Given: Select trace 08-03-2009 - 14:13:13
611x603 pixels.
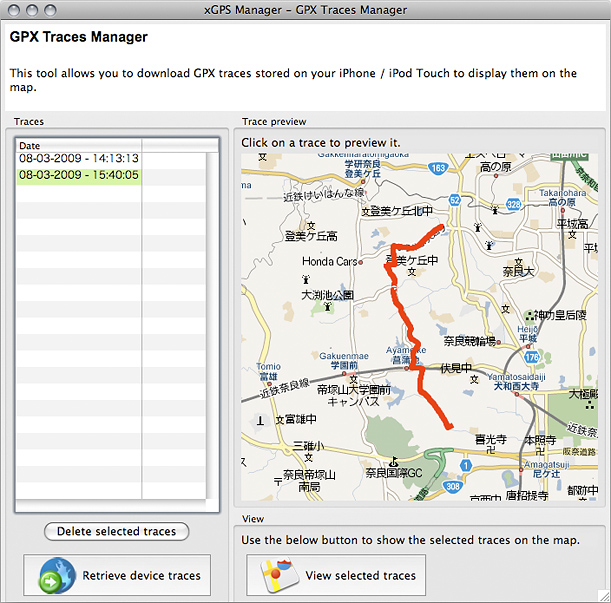Looking at the screenshot, I should click(79, 158).
